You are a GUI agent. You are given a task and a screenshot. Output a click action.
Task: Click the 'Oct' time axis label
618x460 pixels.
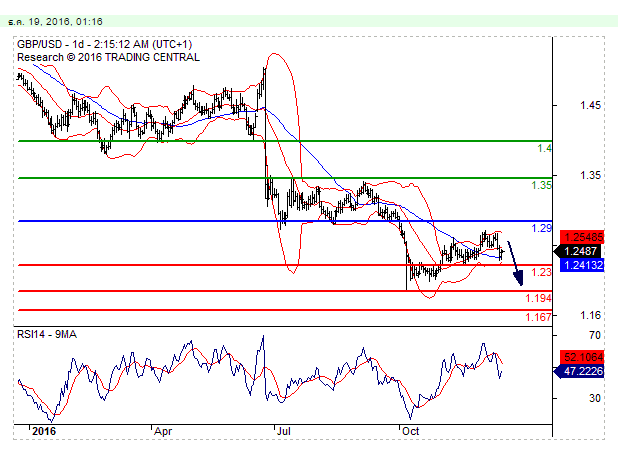(410, 431)
